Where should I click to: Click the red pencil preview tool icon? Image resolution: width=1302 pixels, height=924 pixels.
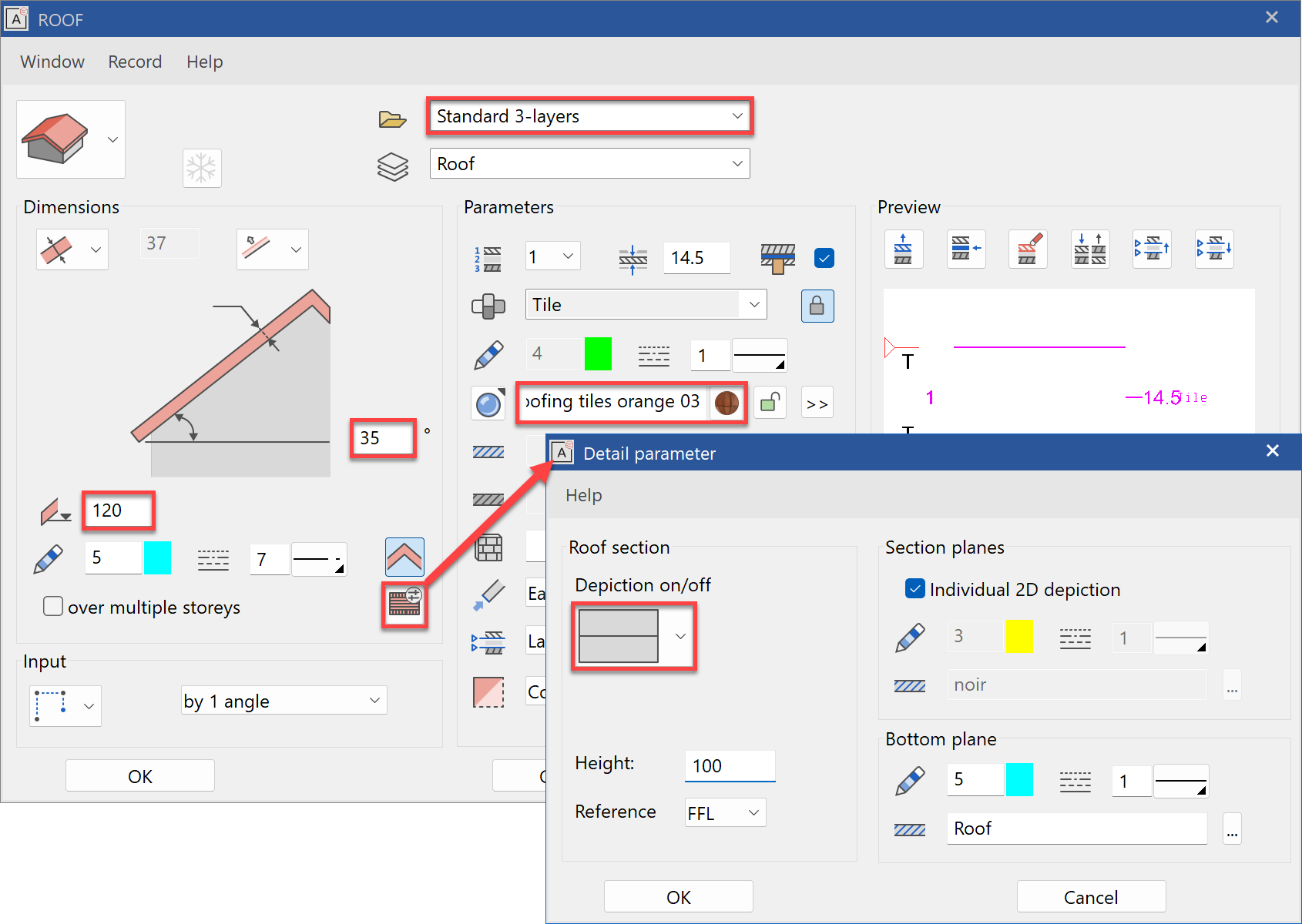pyautogui.click(x=1028, y=249)
